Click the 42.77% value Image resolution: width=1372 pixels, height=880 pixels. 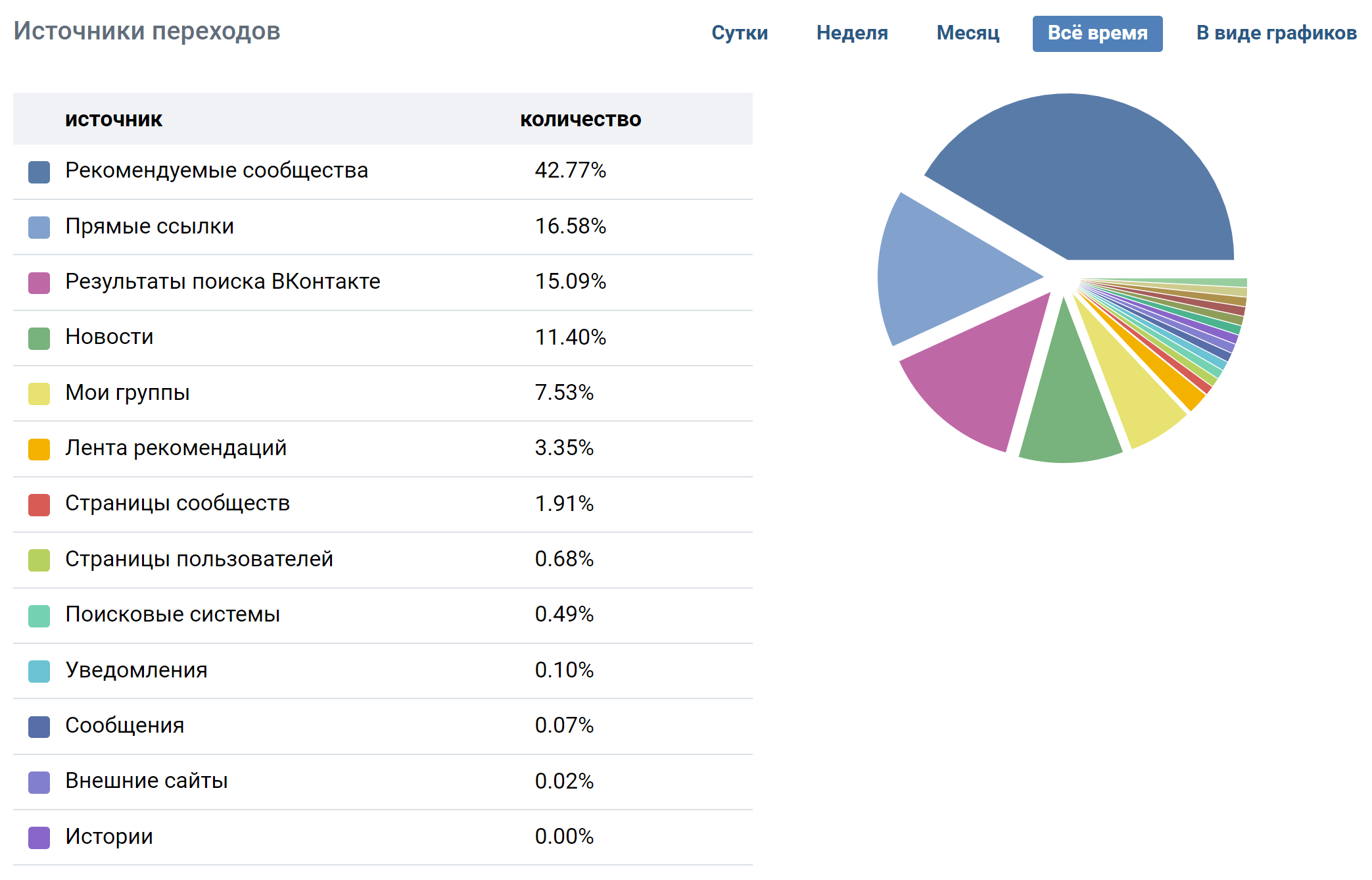tap(570, 170)
